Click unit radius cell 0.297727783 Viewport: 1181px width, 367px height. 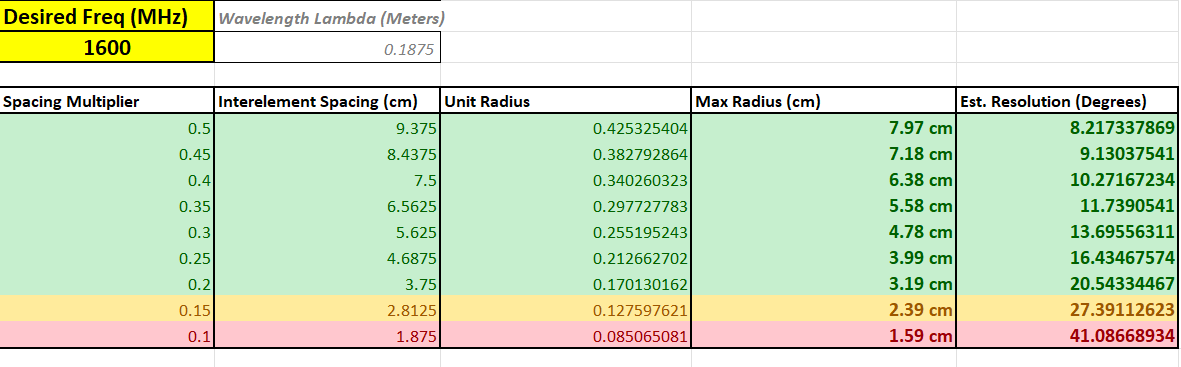[566, 206]
